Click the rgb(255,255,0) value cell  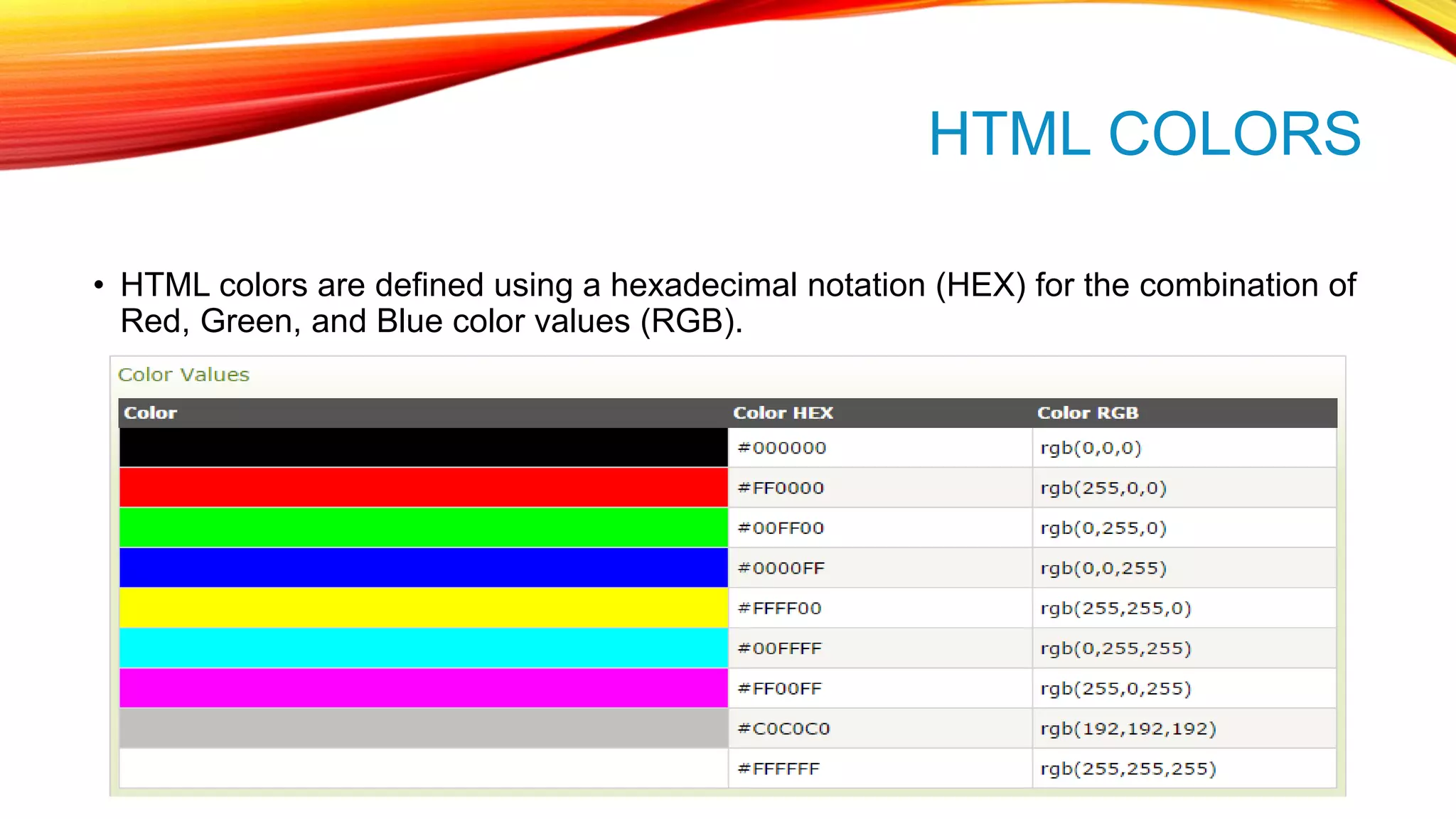[x=1115, y=609]
